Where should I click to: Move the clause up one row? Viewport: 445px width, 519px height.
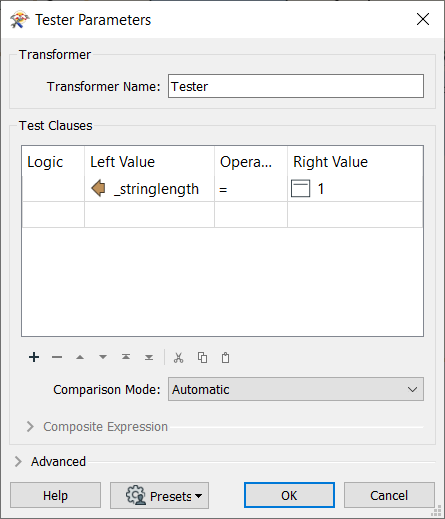pos(80,357)
